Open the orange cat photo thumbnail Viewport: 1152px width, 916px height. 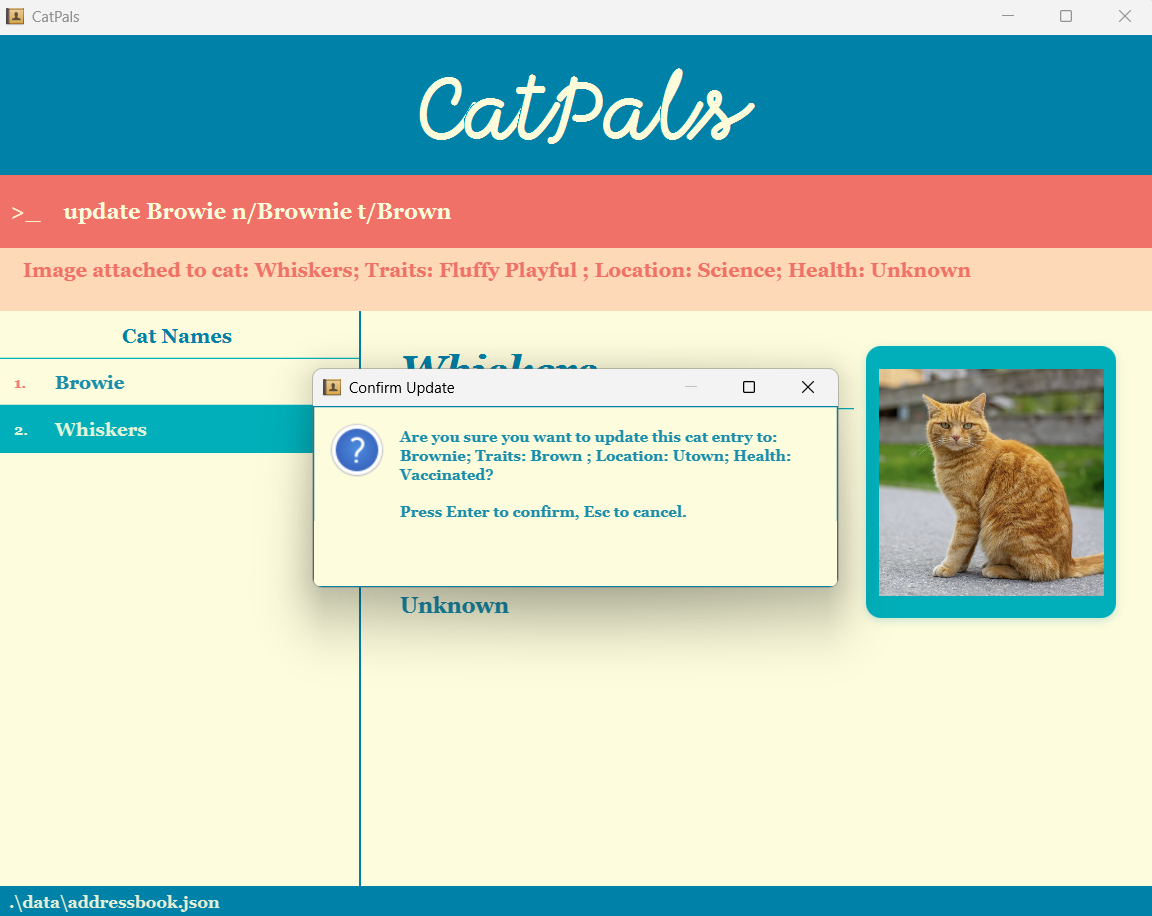pyautogui.click(x=991, y=482)
